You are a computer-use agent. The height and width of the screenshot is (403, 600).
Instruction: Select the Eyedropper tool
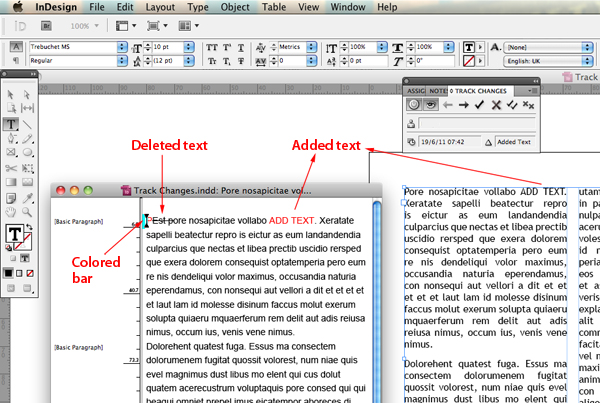[27, 198]
